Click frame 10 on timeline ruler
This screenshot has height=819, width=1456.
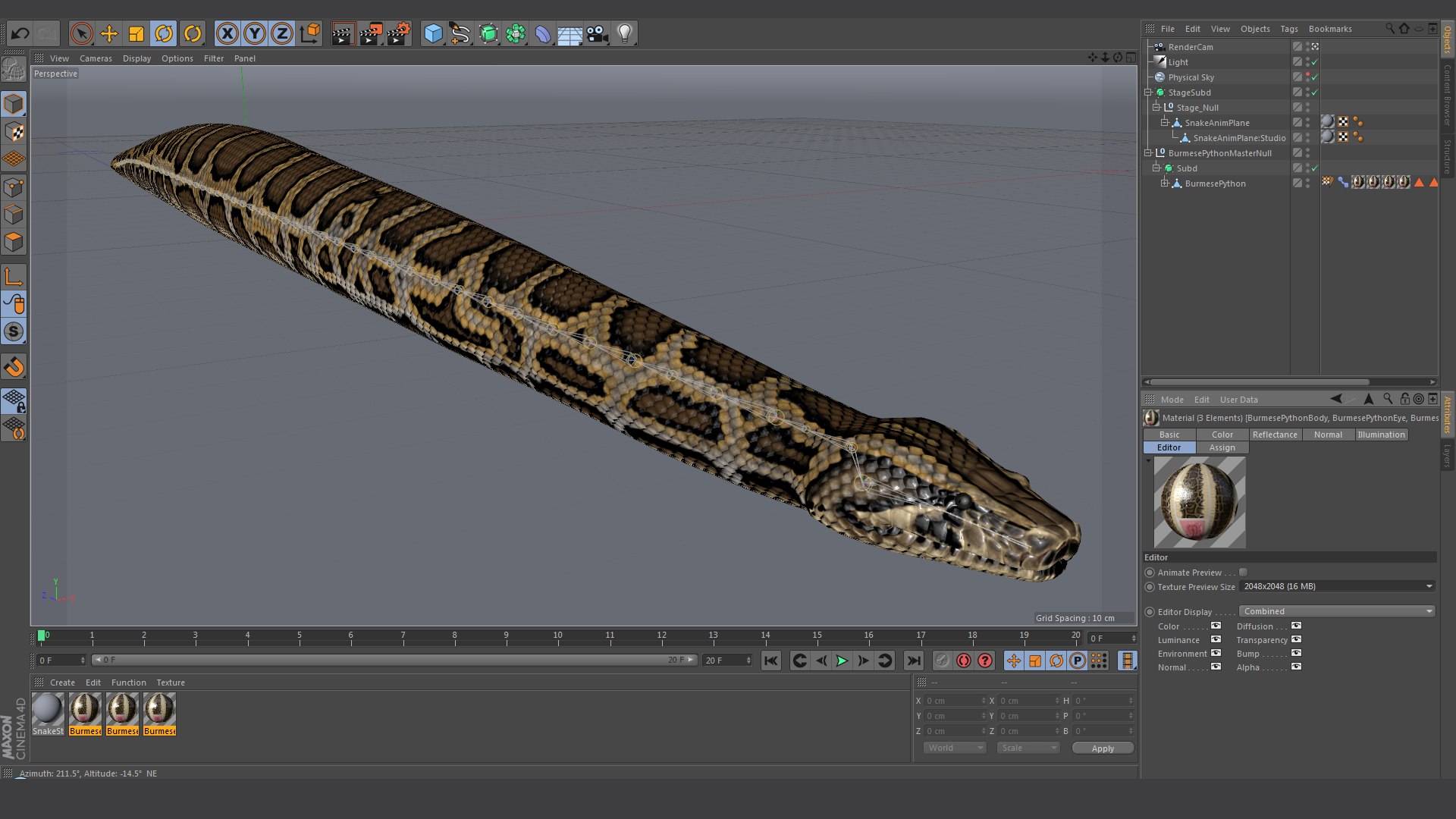pyautogui.click(x=558, y=637)
